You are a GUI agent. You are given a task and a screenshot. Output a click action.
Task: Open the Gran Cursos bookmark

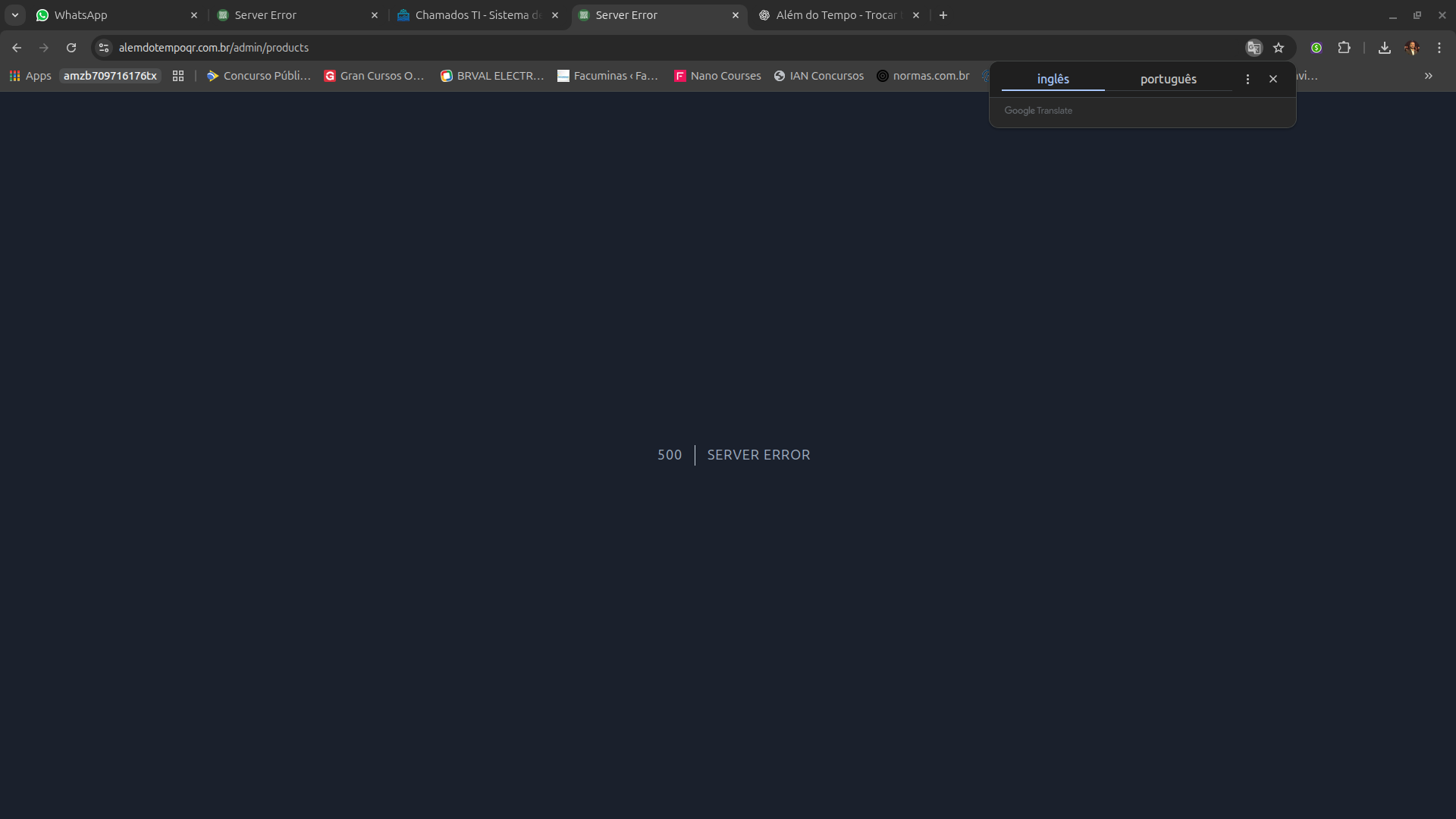click(374, 76)
